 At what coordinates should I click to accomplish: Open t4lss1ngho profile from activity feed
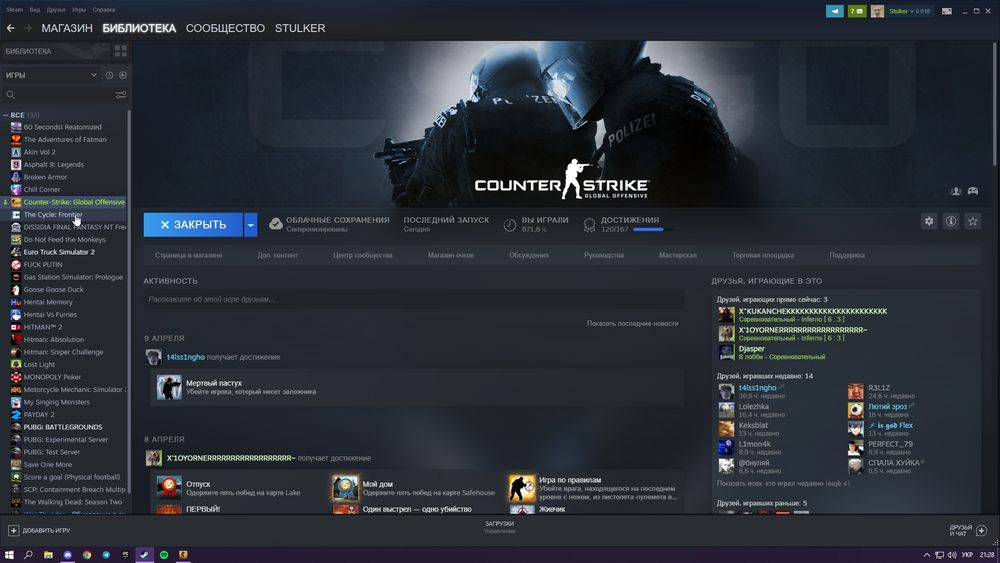pyautogui.click(x=186, y=357)
